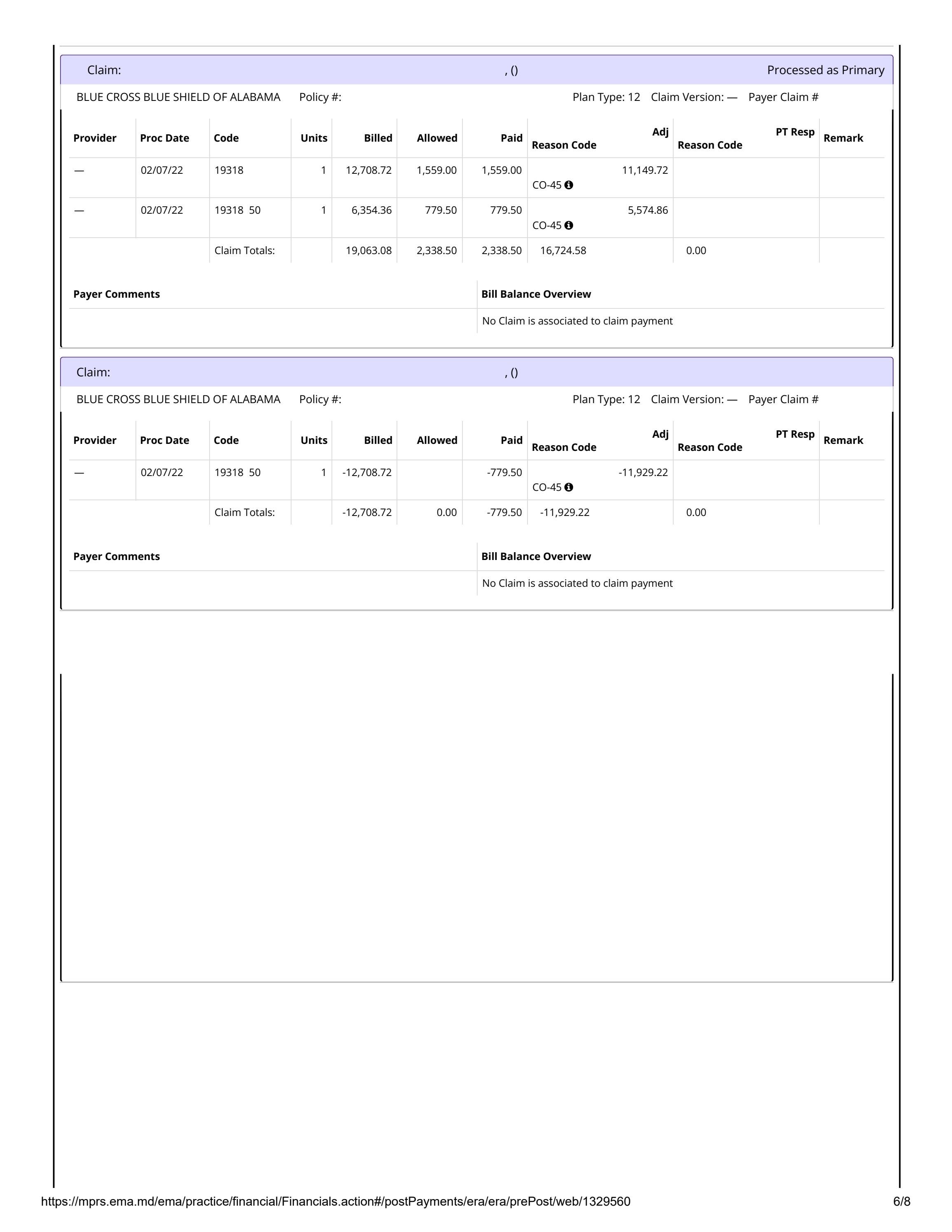Click the first claim header bar
Viewport: 952px width, 1232px height.
(x=476, y=70)
